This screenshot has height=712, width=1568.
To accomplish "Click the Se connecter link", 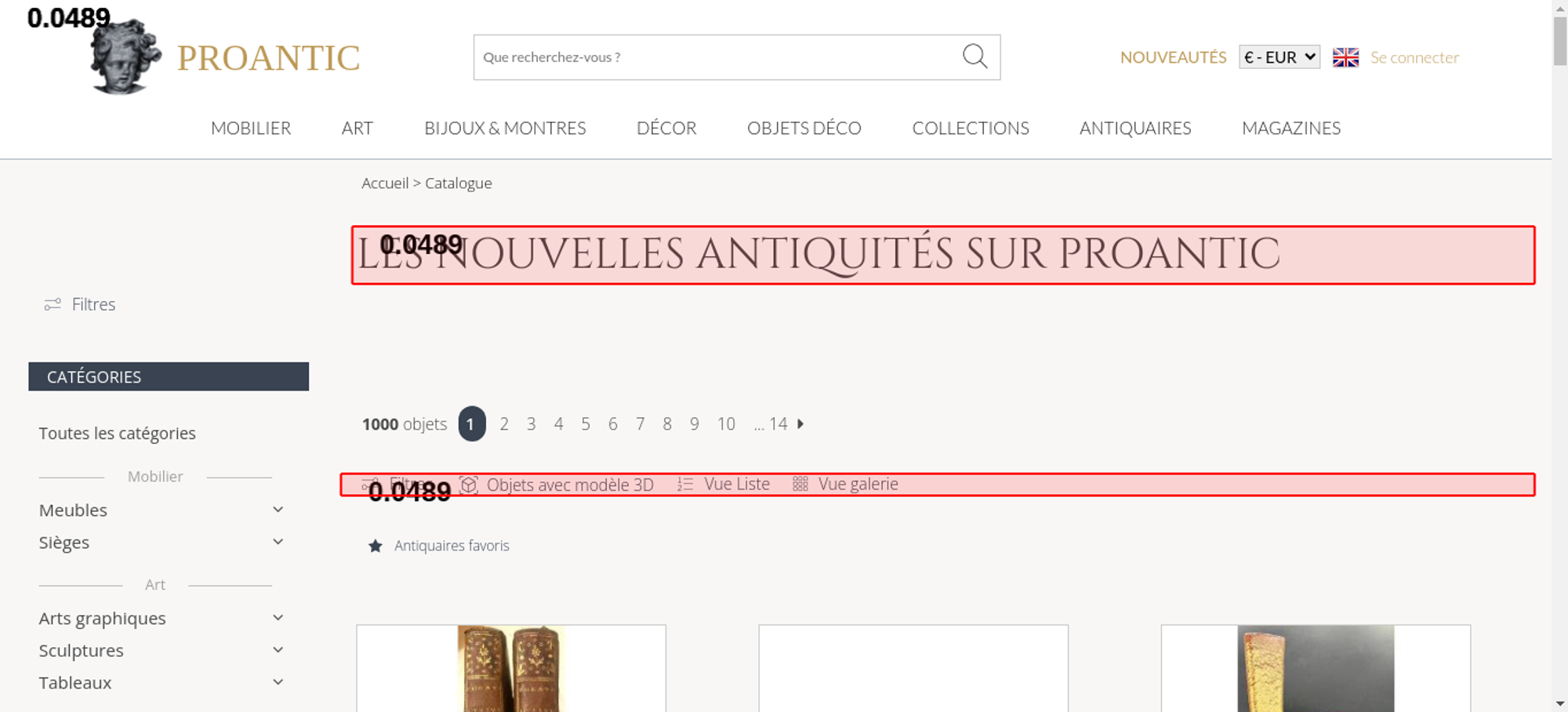I will (1414, 57).
